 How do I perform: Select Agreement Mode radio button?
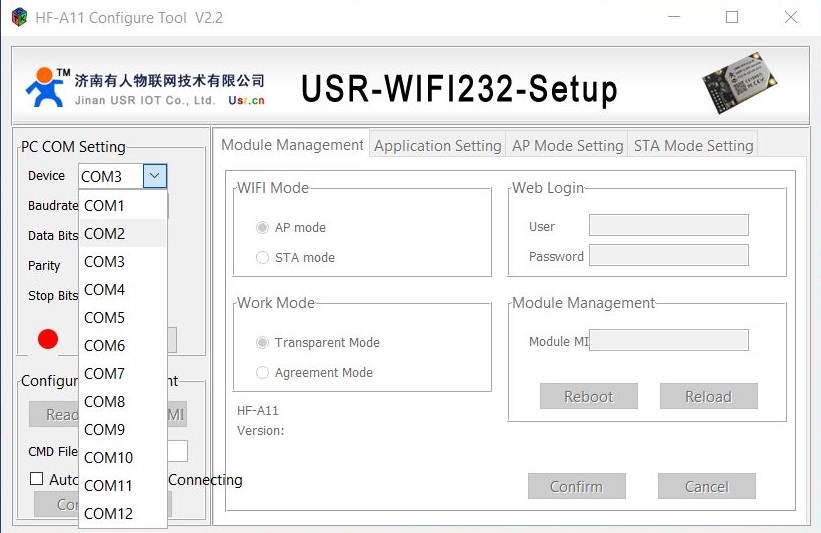point(262,372)
